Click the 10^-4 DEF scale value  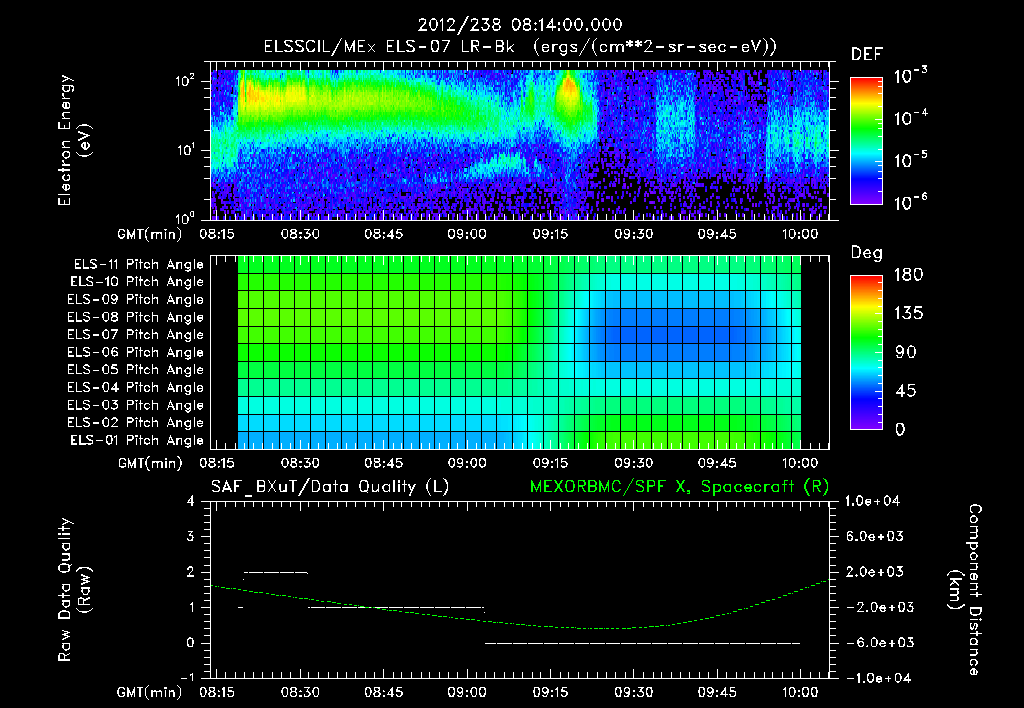tap(910, 118)
